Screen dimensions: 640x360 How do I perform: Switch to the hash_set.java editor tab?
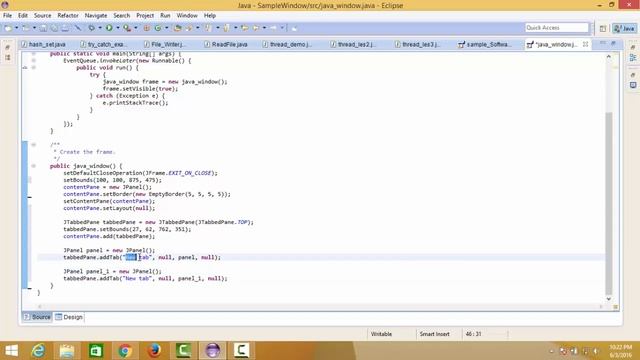[44, 44]
